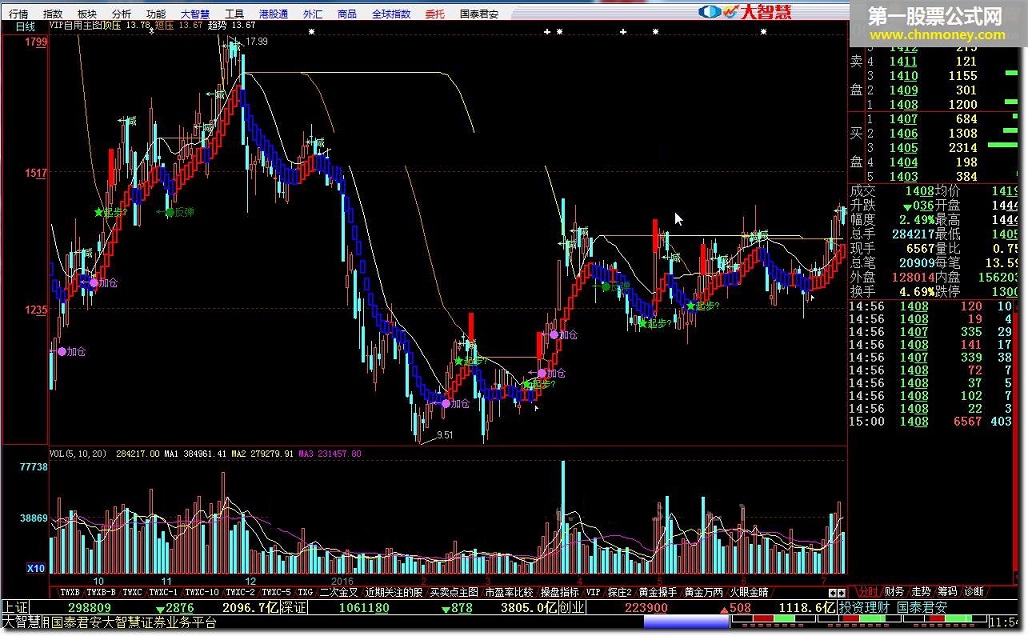The height and width of the screenshot is (636, 1028).
Task: Open the 外汇 menu
Action: pyautogui.click(x=313, y=13)
